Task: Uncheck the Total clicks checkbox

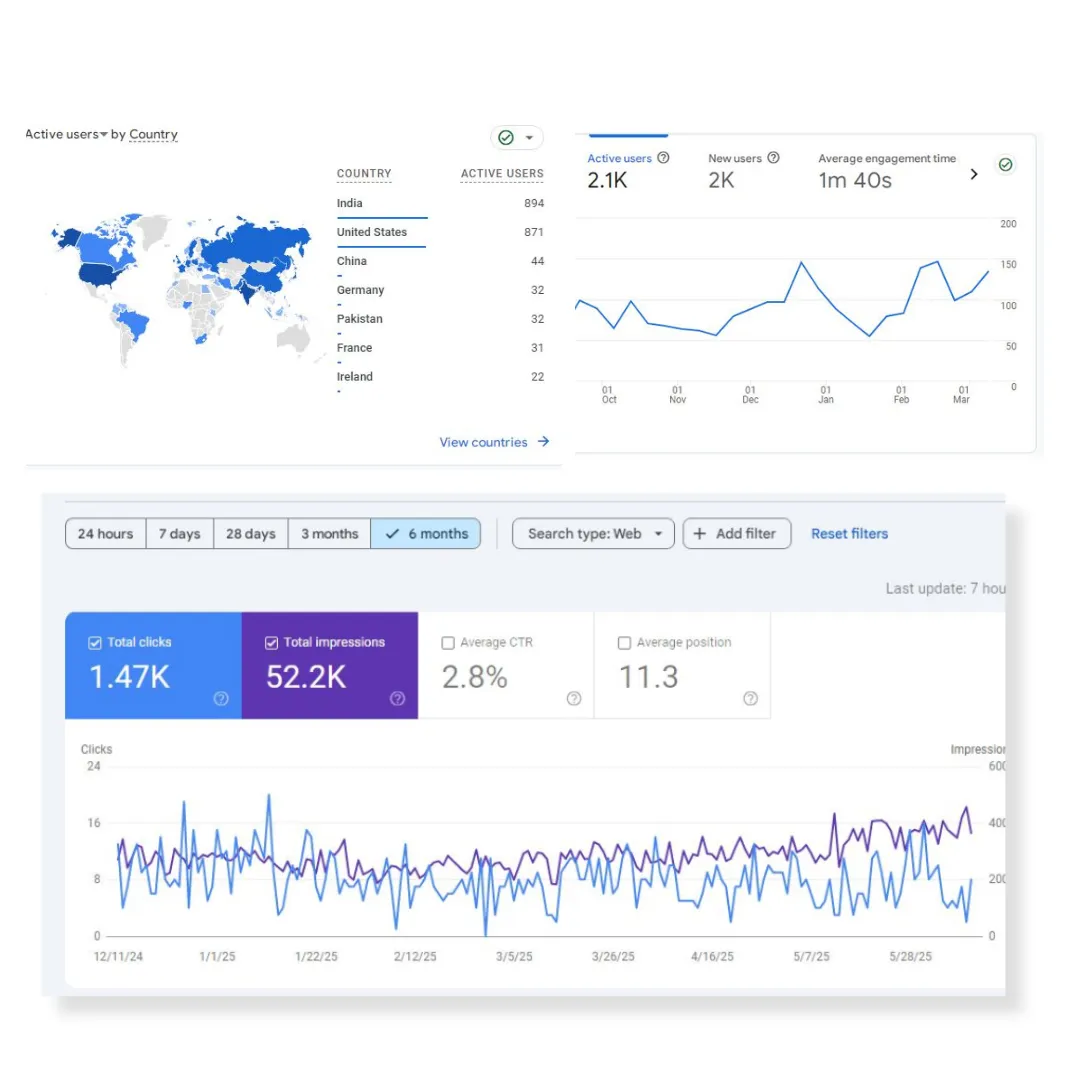Action: pyautogui.click(x=96, y=642)
